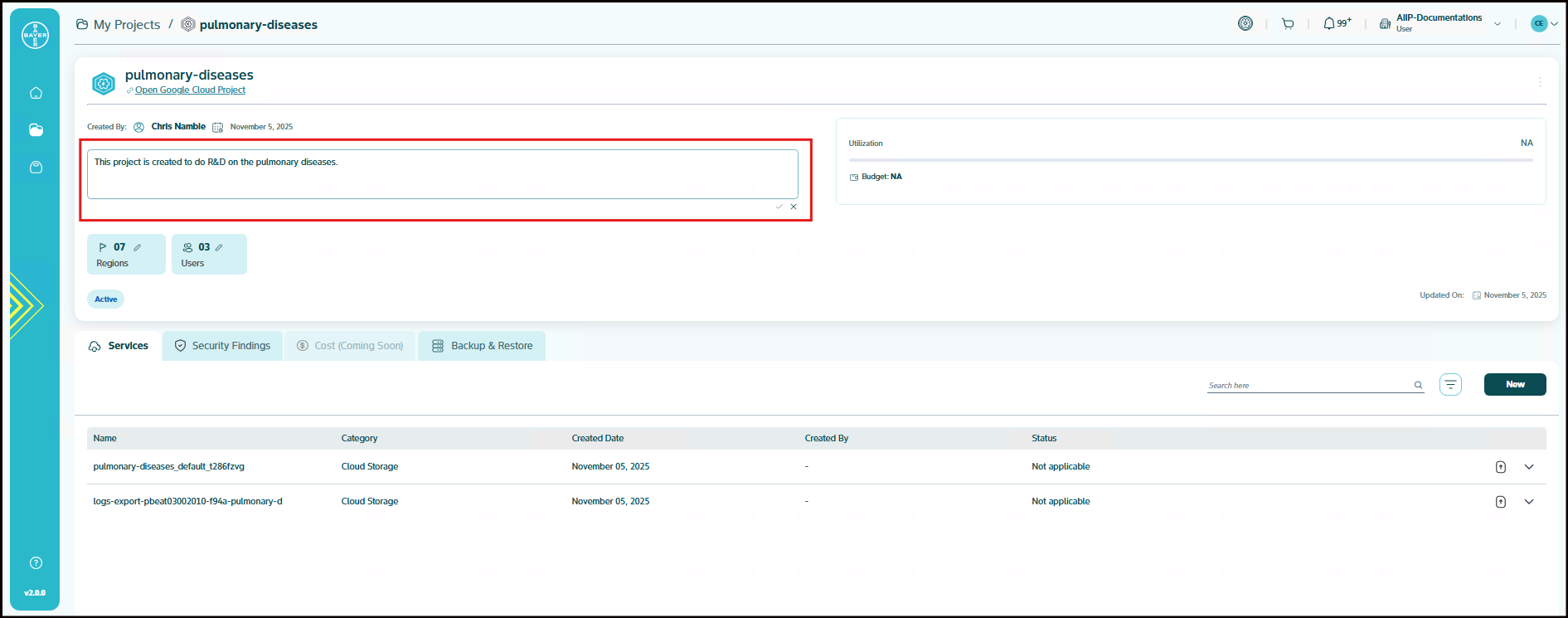This screenshot has height=618, width=1568.
Task: Expand the pulmonary-diseases_default_t286fzvg row
Action: 1529,467
